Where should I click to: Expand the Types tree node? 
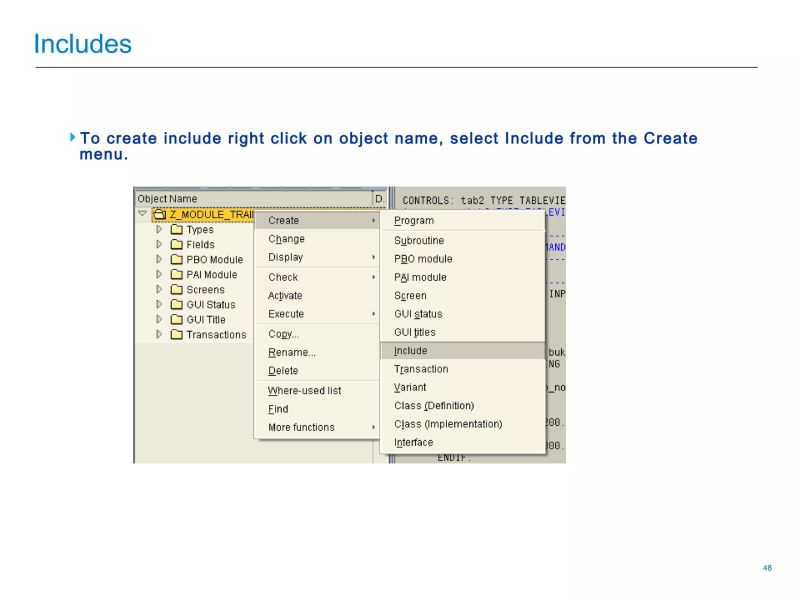160,230
